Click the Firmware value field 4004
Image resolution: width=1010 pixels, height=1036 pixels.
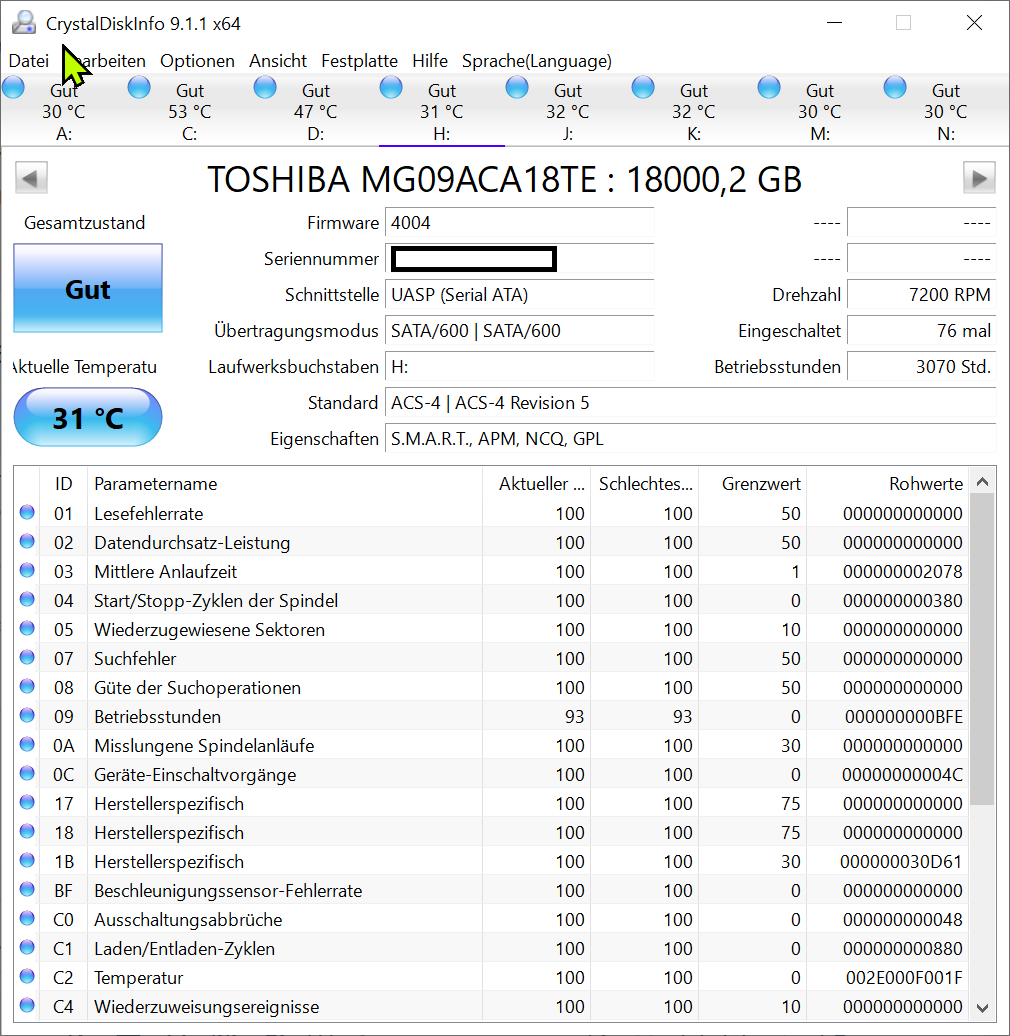[520, 223]
